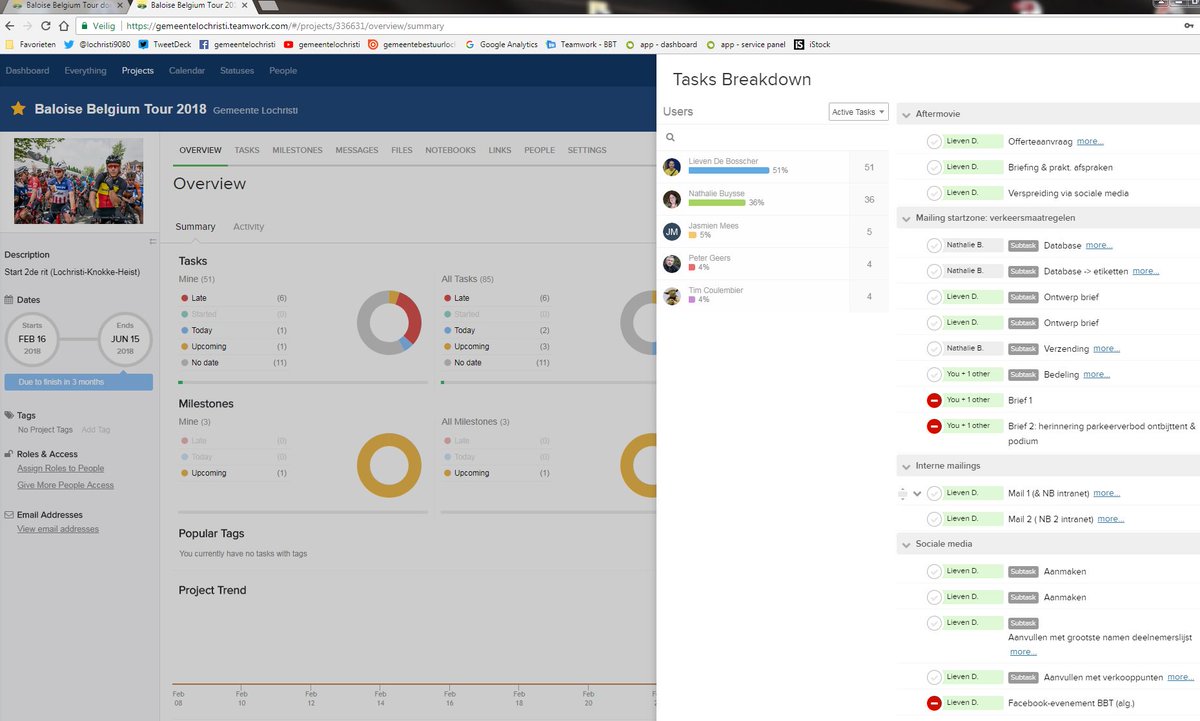Open View email addresses link

[x=58, y=529]
